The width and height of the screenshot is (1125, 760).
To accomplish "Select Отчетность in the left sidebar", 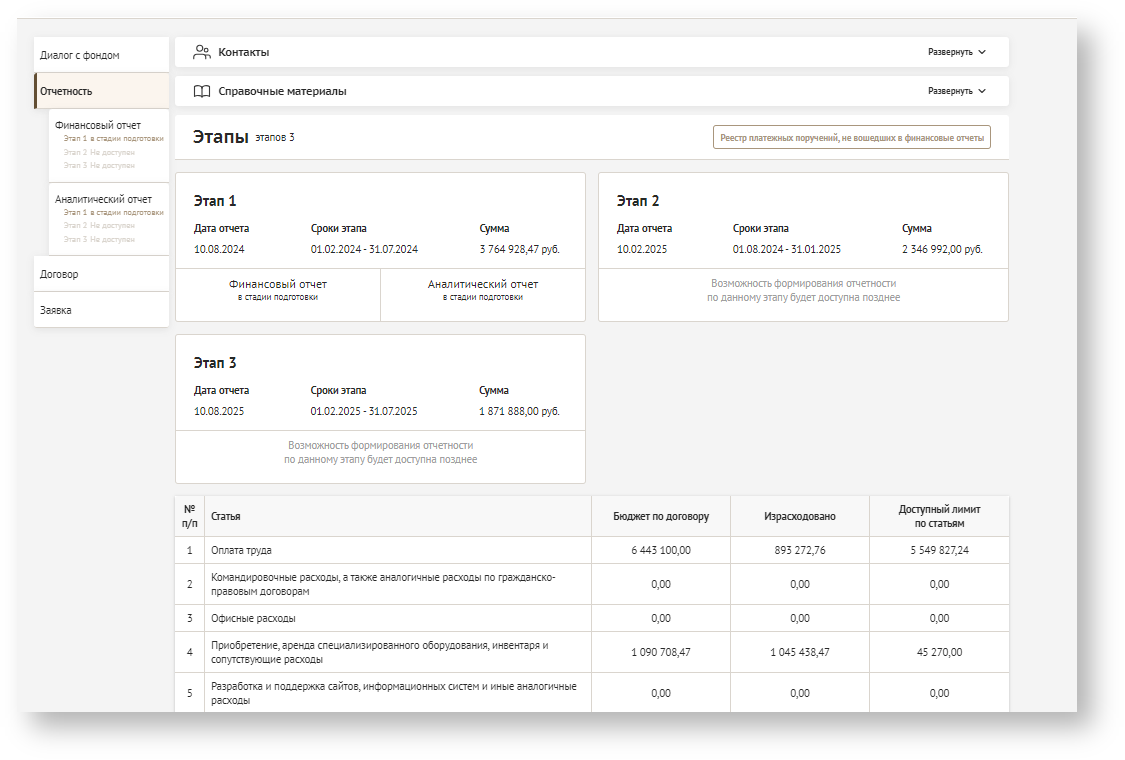I will click(67, 91).
